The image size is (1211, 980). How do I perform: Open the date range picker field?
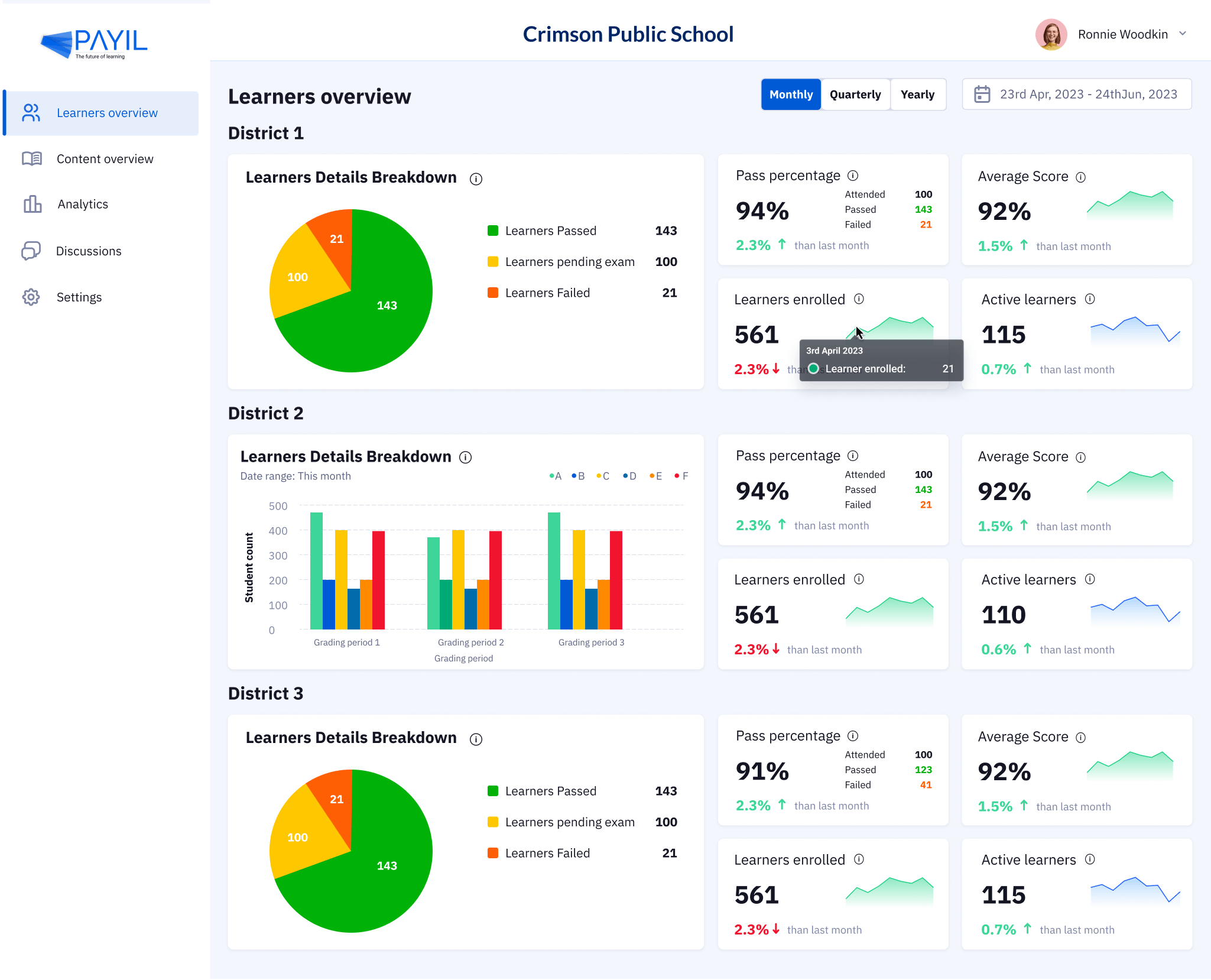[x=1077, y=95]
